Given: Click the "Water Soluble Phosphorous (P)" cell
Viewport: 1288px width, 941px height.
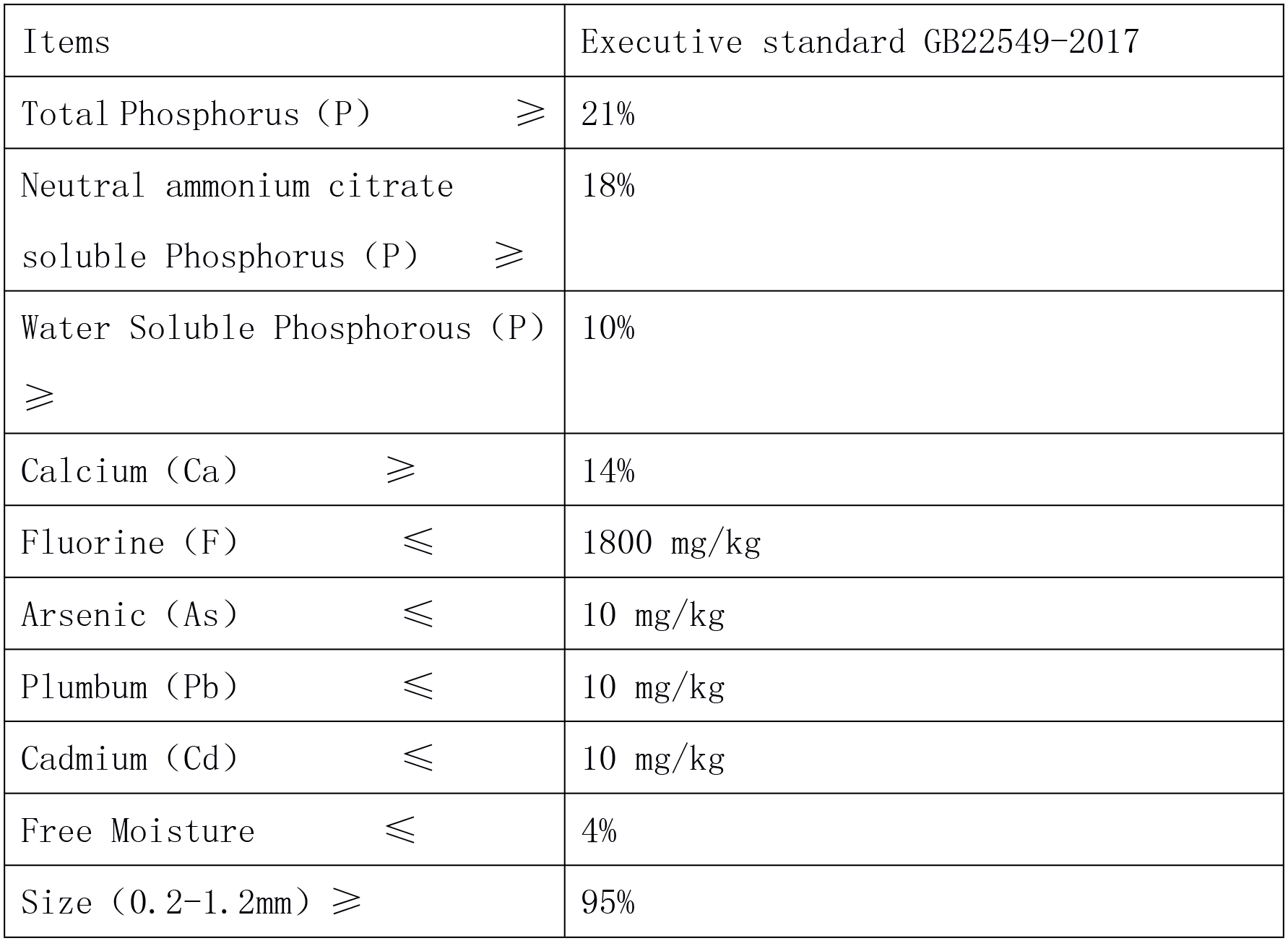Looking at the screenshot, I should [x=283, y=329].
